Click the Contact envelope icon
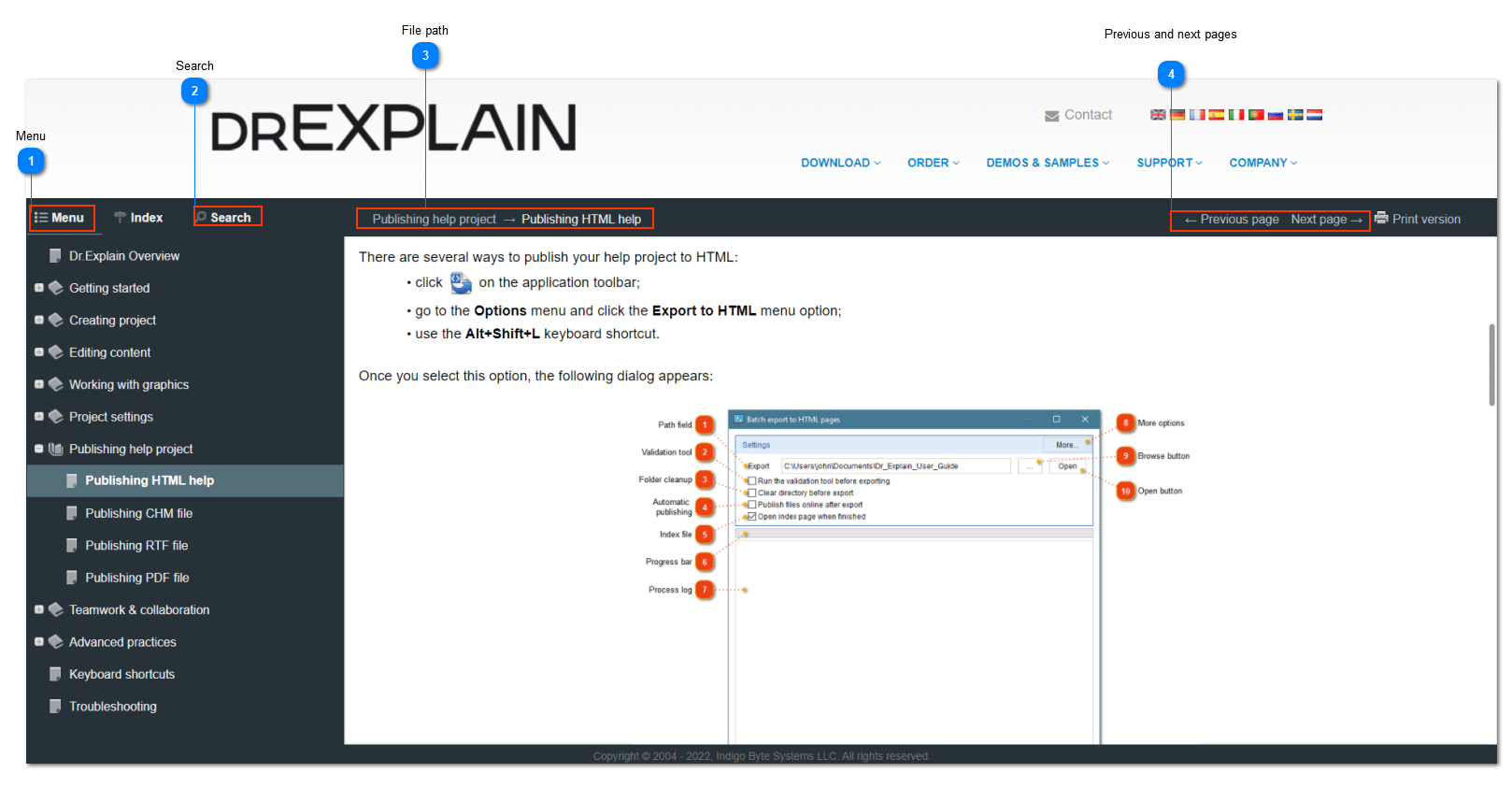 coord(1051,116)
